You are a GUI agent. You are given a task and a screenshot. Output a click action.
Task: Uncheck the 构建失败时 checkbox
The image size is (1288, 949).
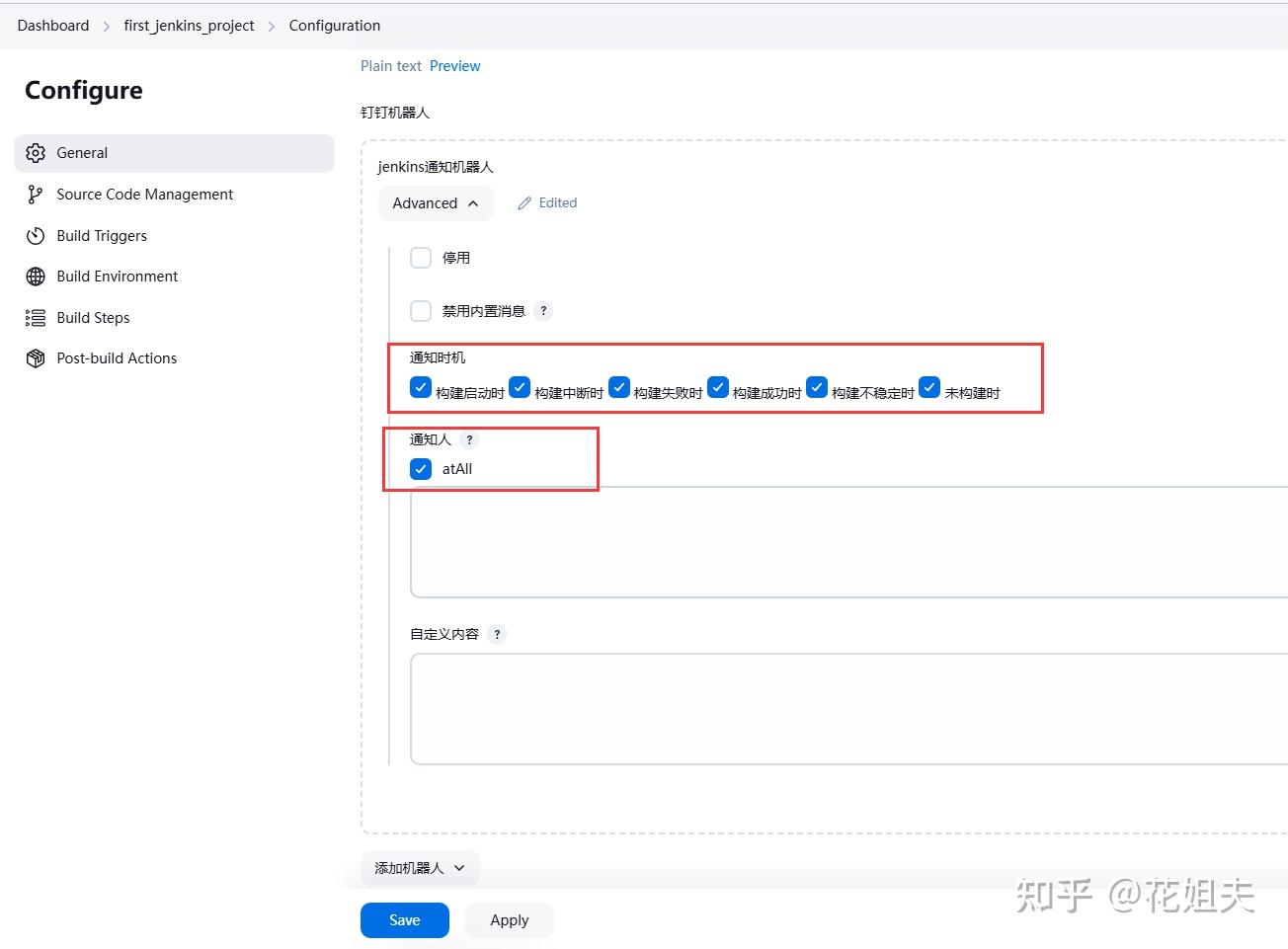[619, 387]
